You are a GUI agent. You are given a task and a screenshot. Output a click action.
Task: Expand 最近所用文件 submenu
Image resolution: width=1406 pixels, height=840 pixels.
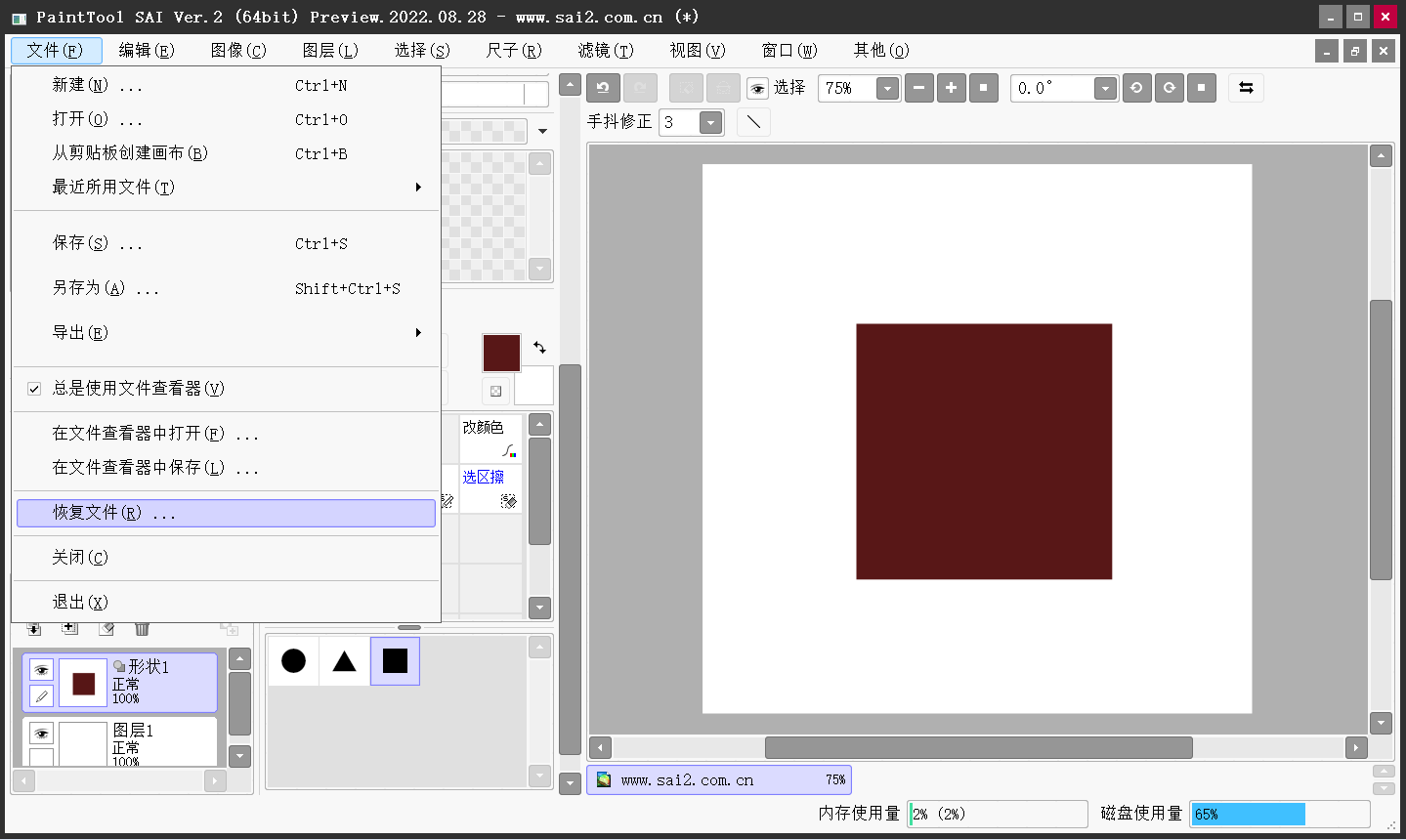pos(226,187)
